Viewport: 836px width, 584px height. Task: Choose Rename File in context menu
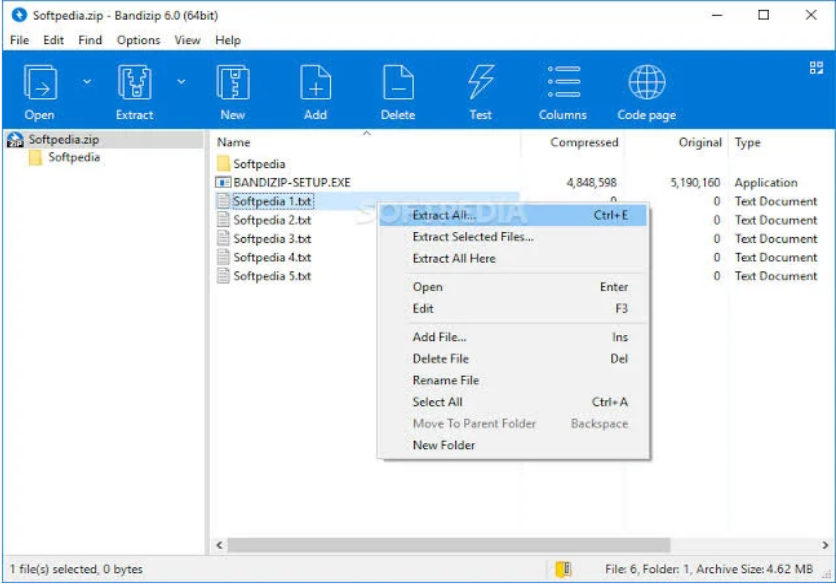[513, 380]
